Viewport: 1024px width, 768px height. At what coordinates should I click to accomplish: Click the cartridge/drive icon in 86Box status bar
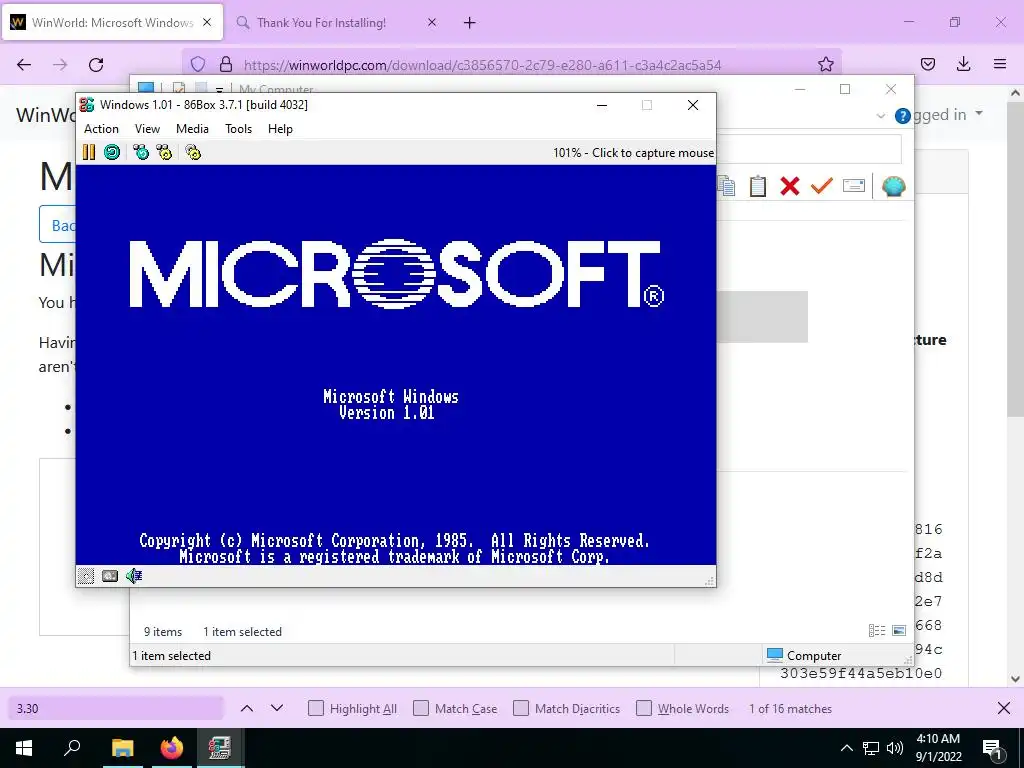pyautogui.click(x=110, y=575)
